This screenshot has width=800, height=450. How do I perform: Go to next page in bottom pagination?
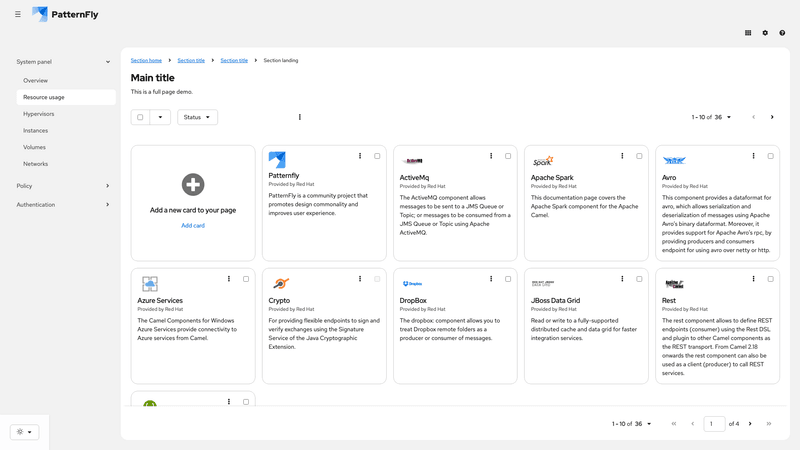(x=750, y=424)
